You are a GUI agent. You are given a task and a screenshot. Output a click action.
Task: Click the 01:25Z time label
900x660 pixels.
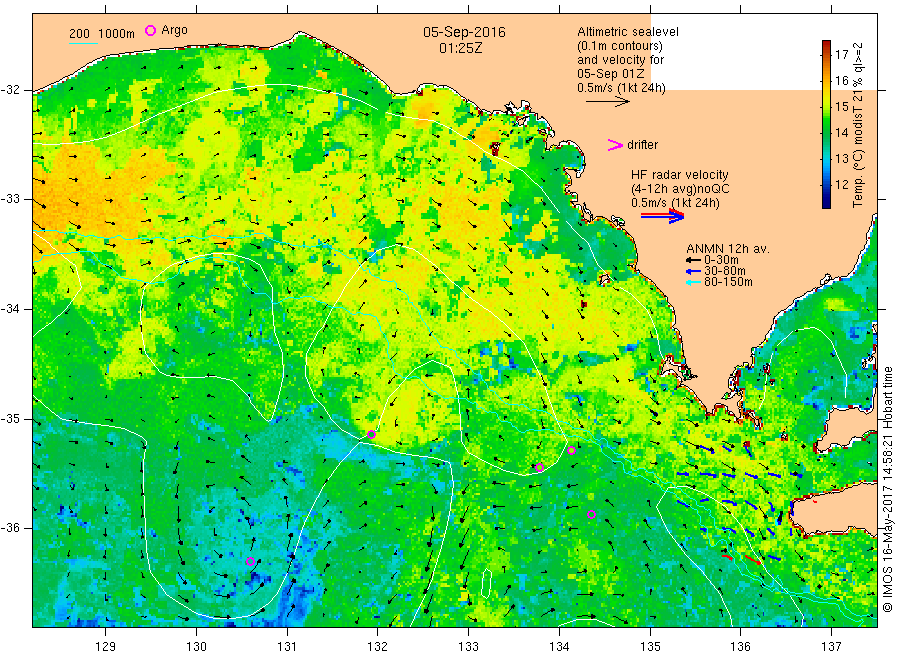point(461,48)
